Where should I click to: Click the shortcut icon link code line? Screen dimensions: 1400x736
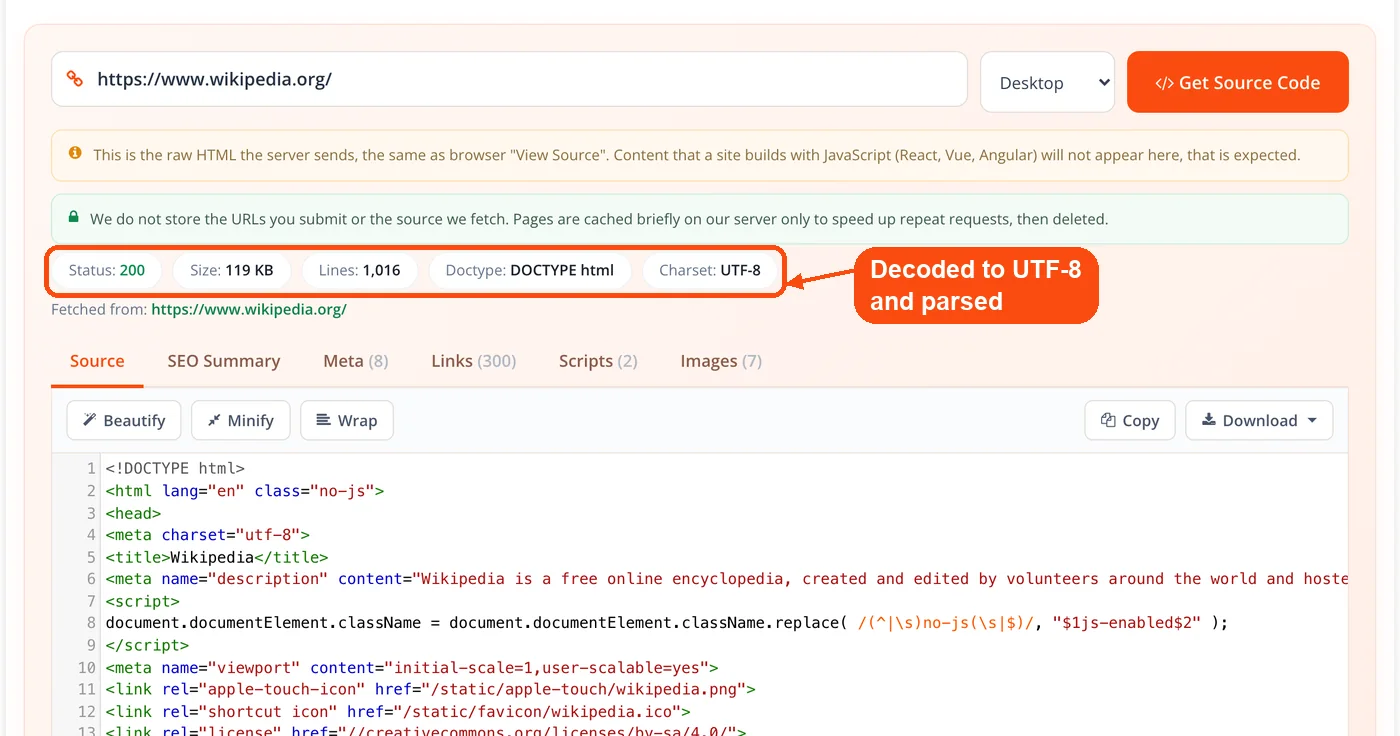[398, 712]
